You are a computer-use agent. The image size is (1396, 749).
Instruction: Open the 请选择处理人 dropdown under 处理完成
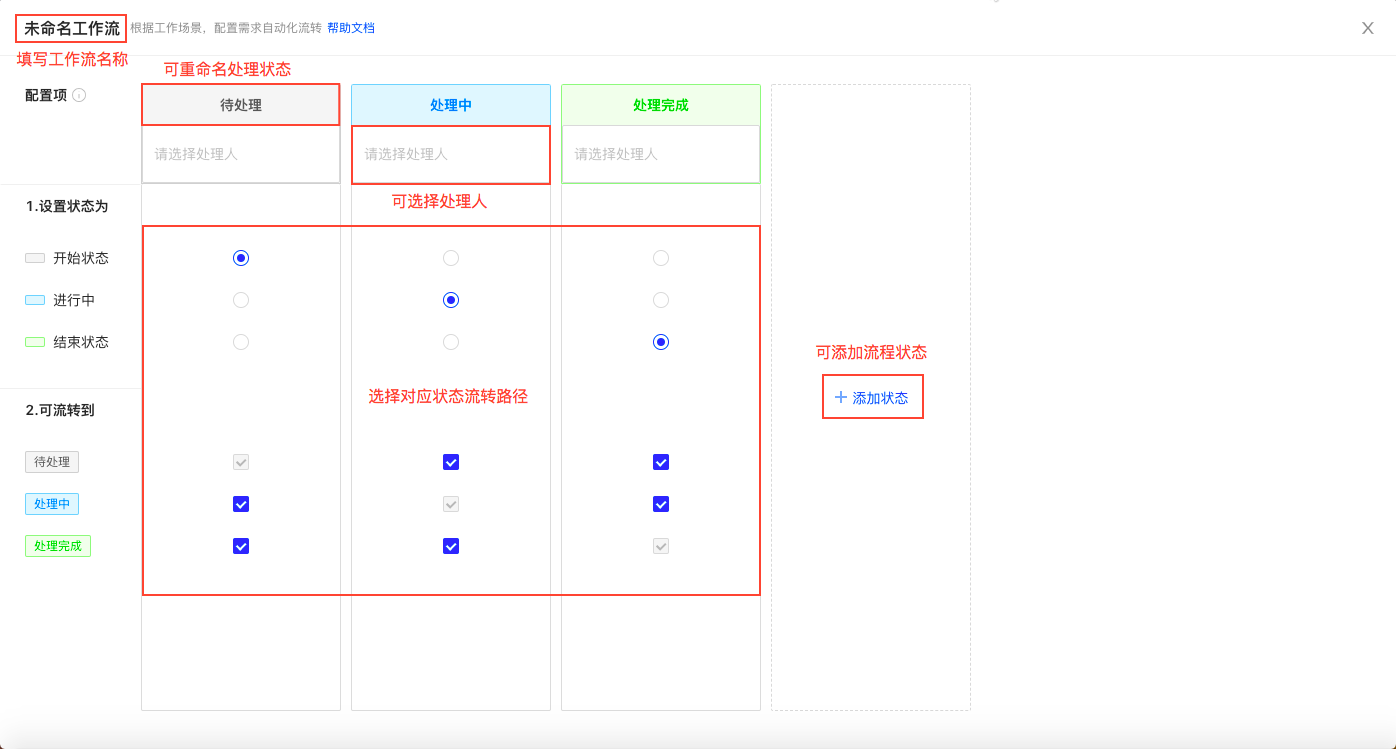pyautogui.click(x=661, y=154)
